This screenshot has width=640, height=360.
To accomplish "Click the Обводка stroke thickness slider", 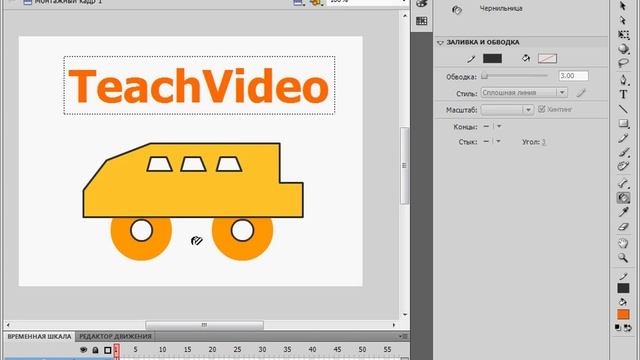I will point(515,76).
